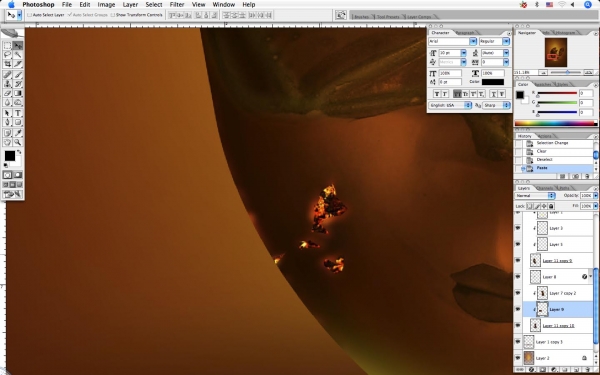This screenshot has height=375, width=600.
Task: Switch to Quick Mask mode
Action: click(18, 175)
